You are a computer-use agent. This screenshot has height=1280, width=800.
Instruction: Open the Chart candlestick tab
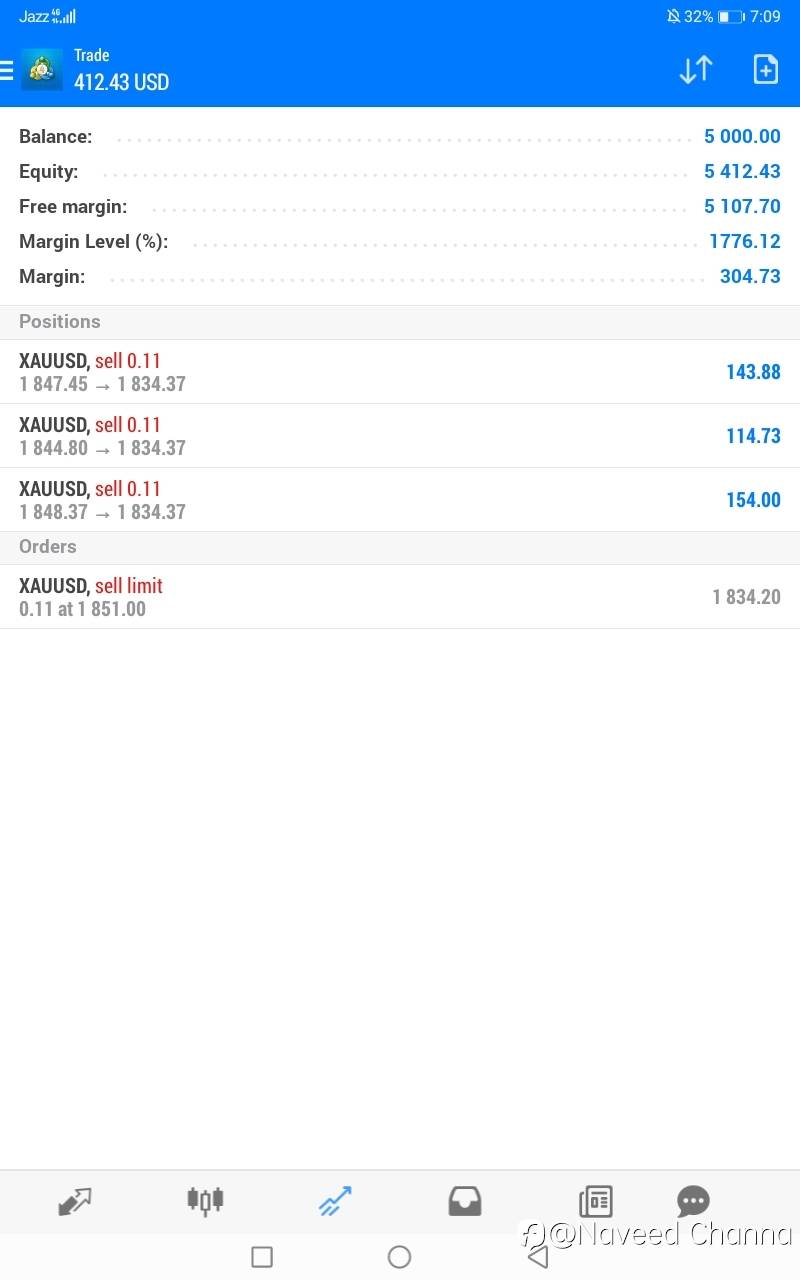[205, 1200]
